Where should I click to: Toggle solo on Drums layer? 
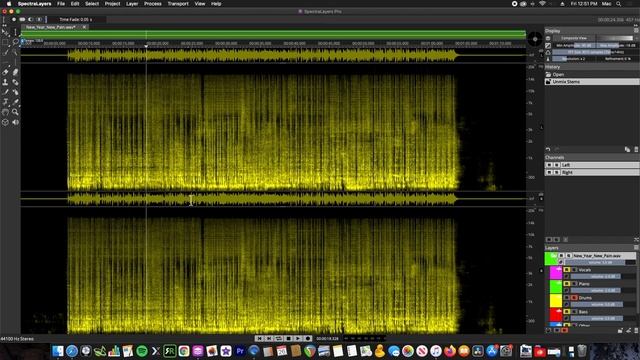coord(574,298)
